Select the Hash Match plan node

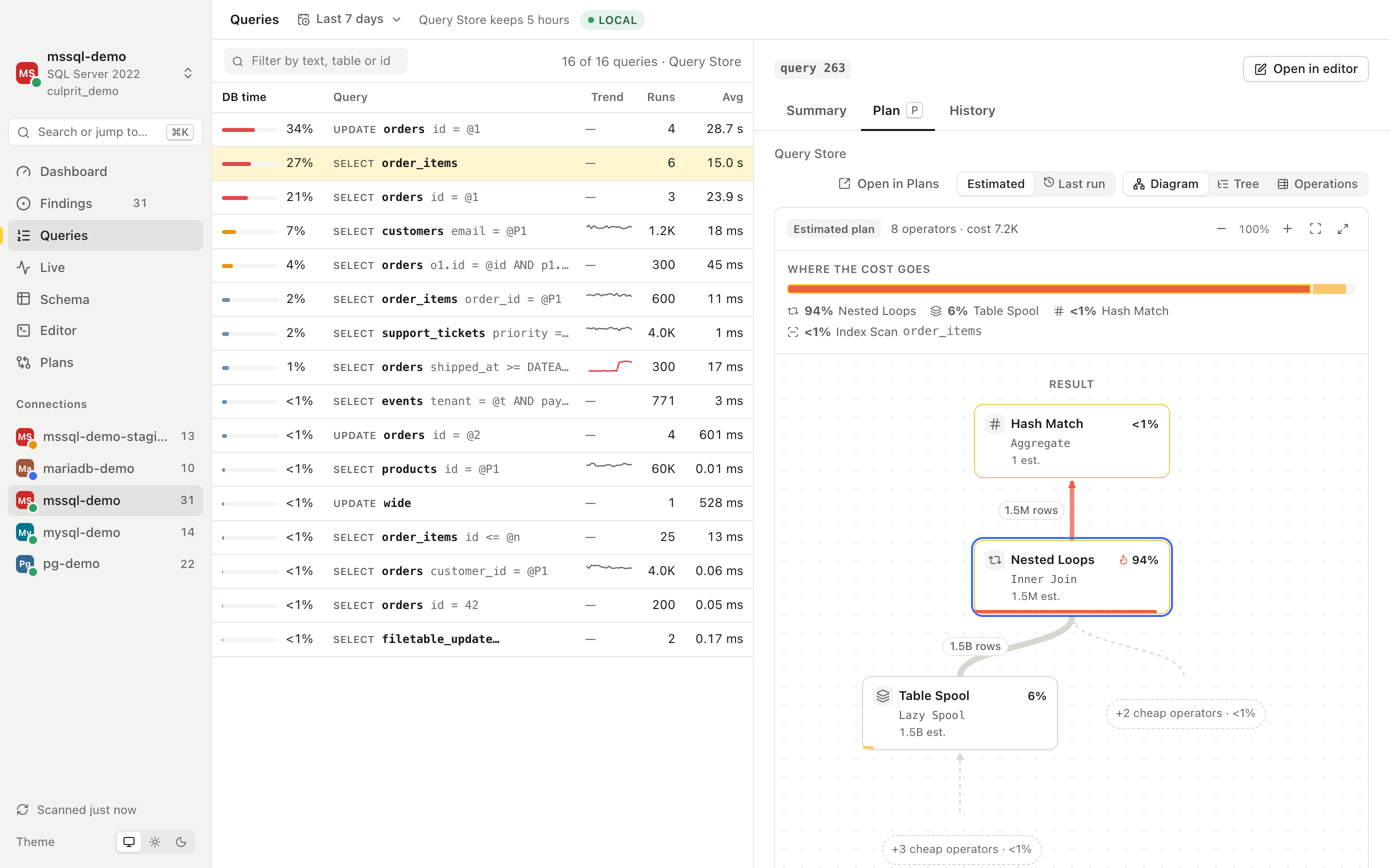coord(1071,441)
